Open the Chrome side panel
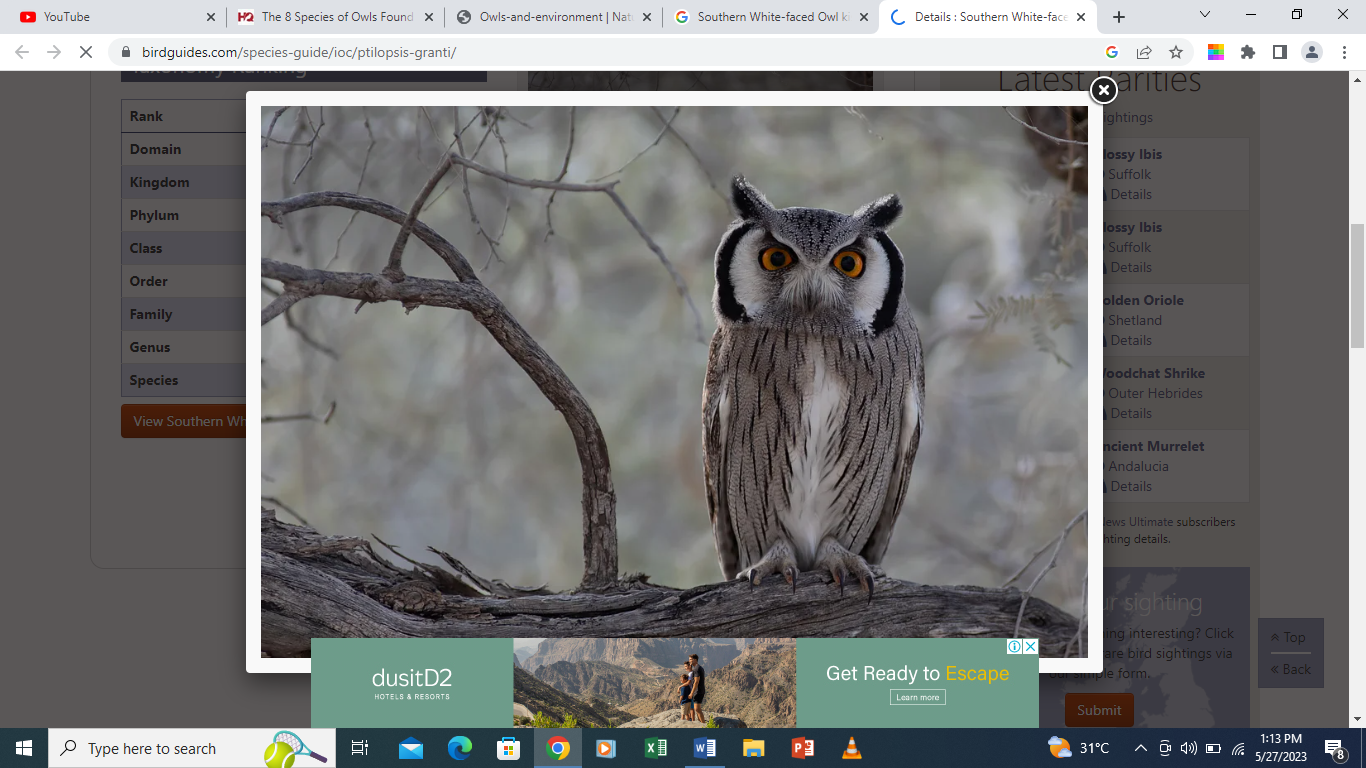 pos(1279,52)
